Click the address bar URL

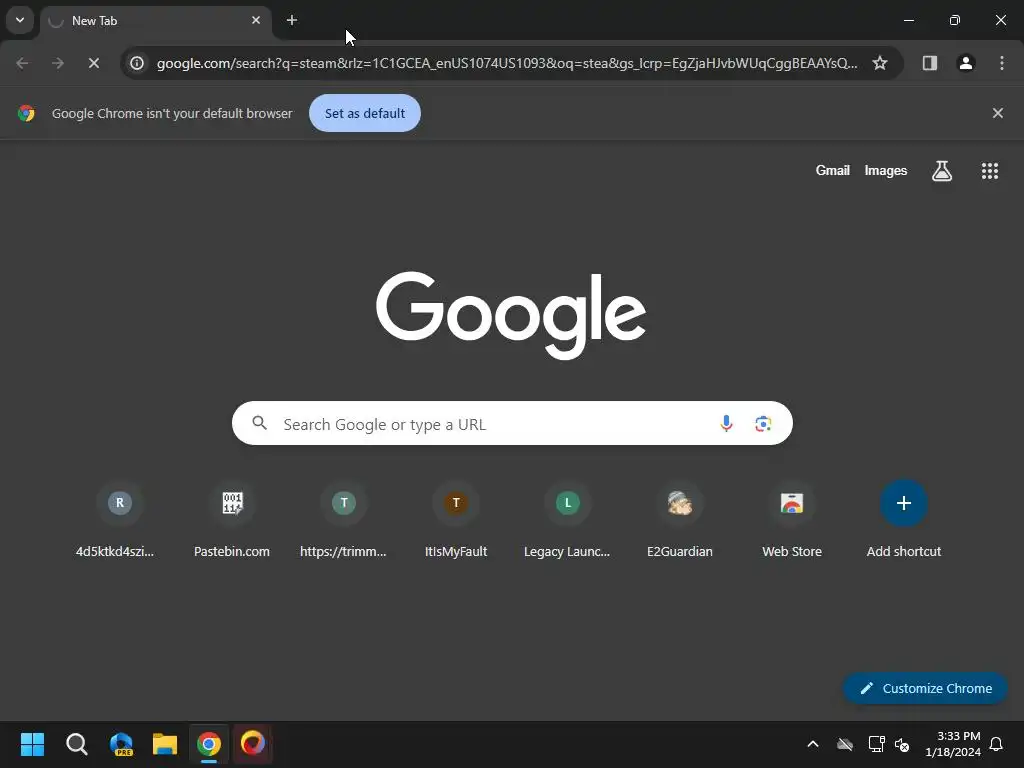coord(507,63)
